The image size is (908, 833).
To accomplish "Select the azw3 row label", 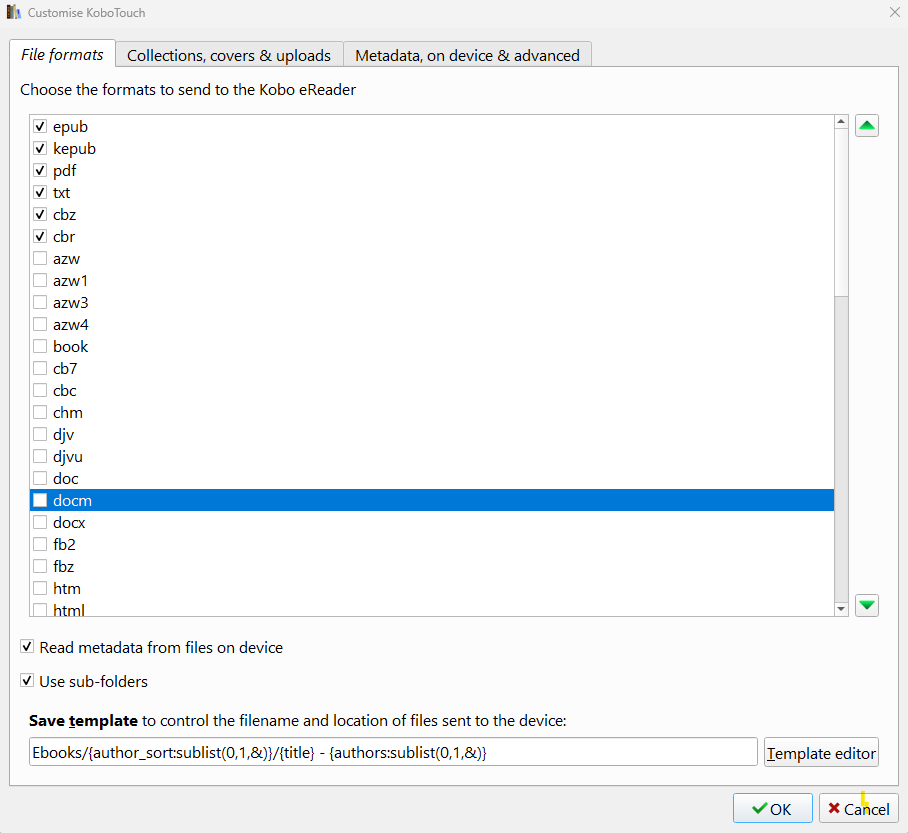I will (x=71, y=302).
